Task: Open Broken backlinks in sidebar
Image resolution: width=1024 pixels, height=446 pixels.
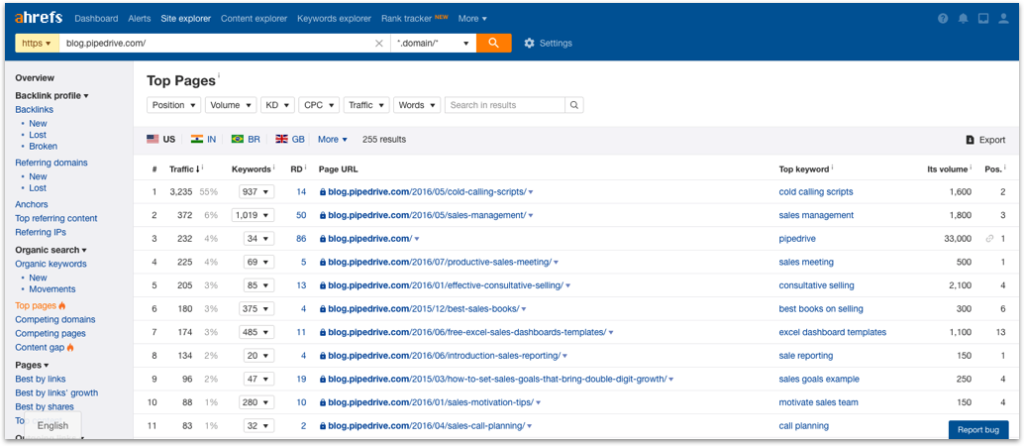Action: pos(43,146)
